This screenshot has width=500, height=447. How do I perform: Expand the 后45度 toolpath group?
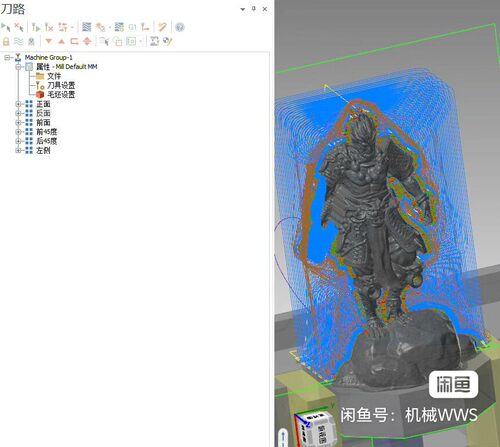19,141
